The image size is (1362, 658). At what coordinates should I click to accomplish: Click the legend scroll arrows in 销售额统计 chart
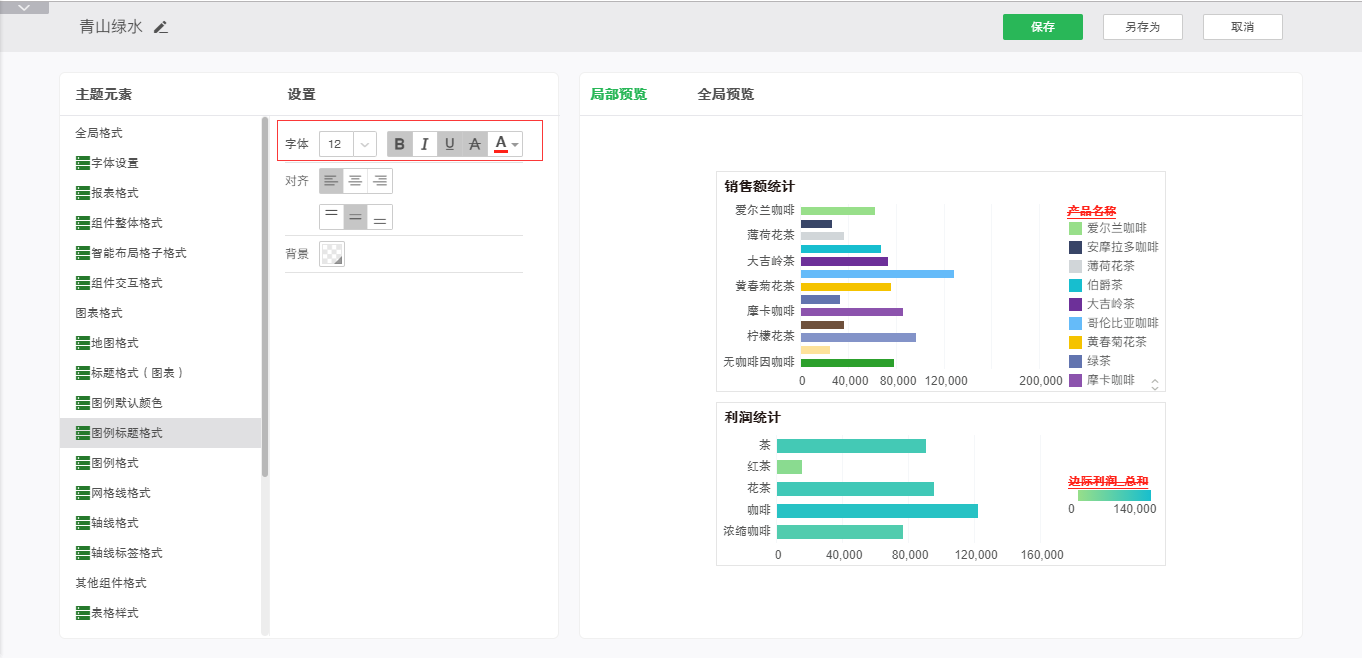[x=1155, y=383]
